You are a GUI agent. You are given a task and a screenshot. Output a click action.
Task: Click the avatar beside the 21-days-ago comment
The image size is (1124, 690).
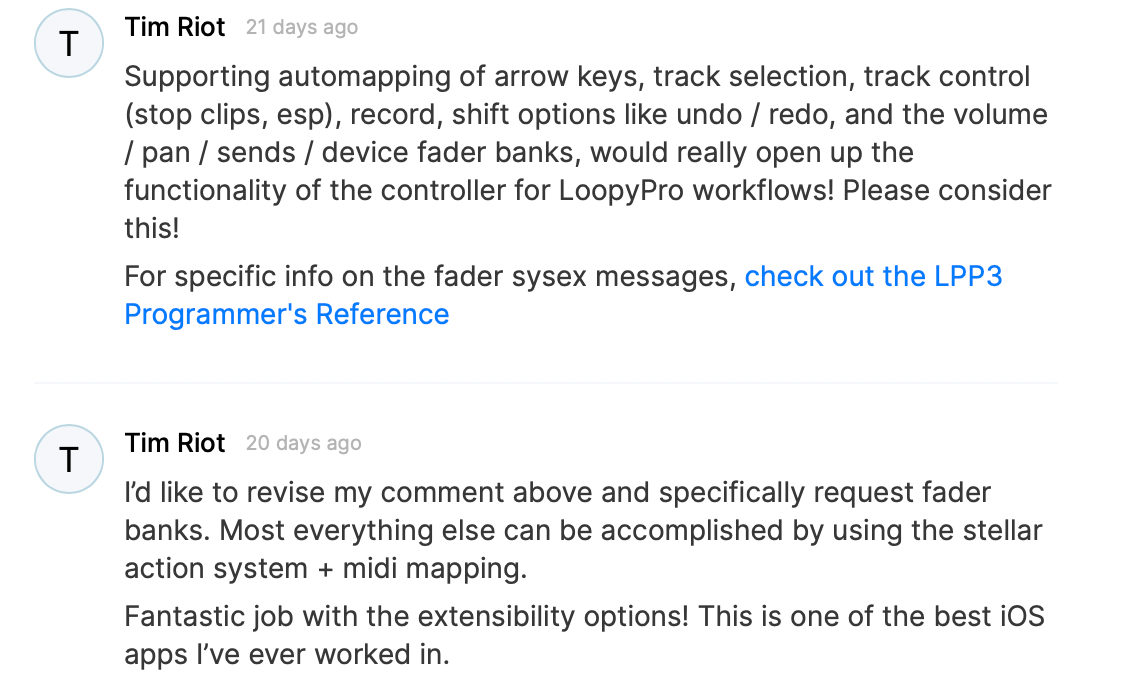pyautogui.click(x=69, y=44)
